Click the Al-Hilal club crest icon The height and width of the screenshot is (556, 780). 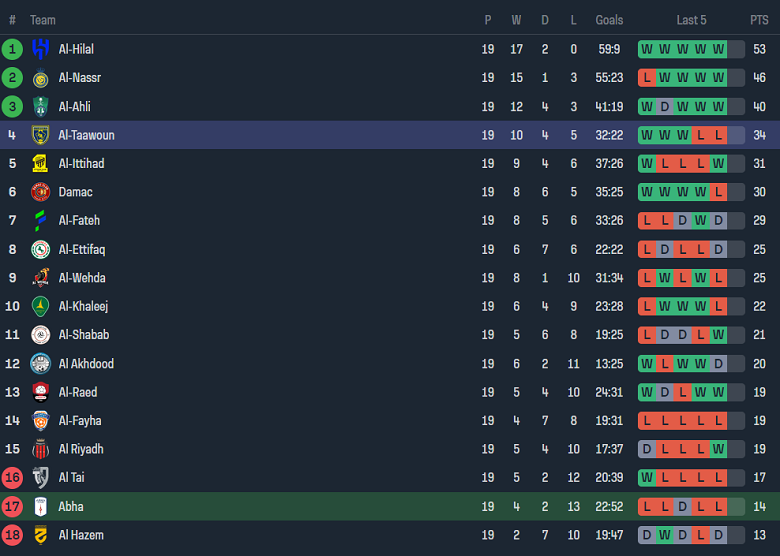point(40,49)
